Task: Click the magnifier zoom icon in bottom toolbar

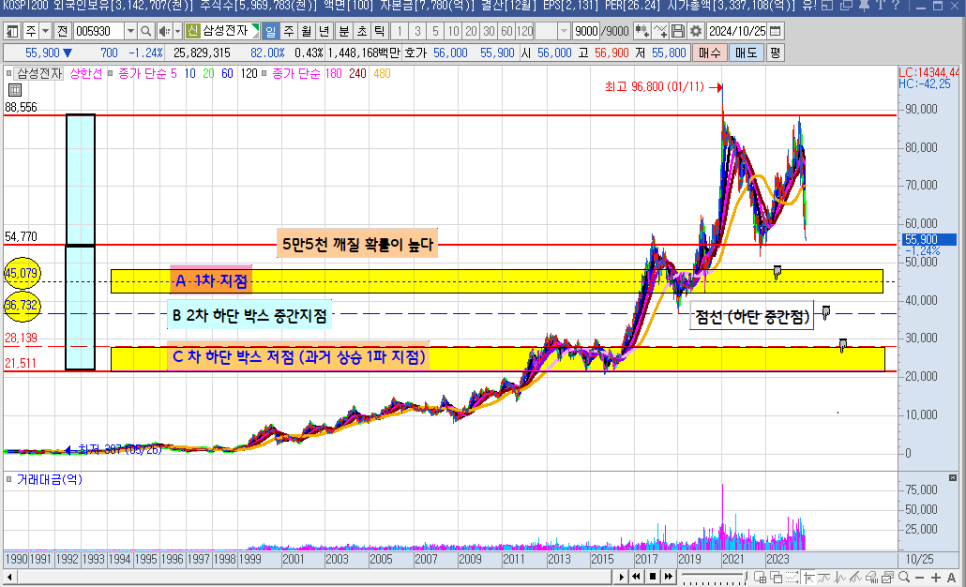Action: 904,577
